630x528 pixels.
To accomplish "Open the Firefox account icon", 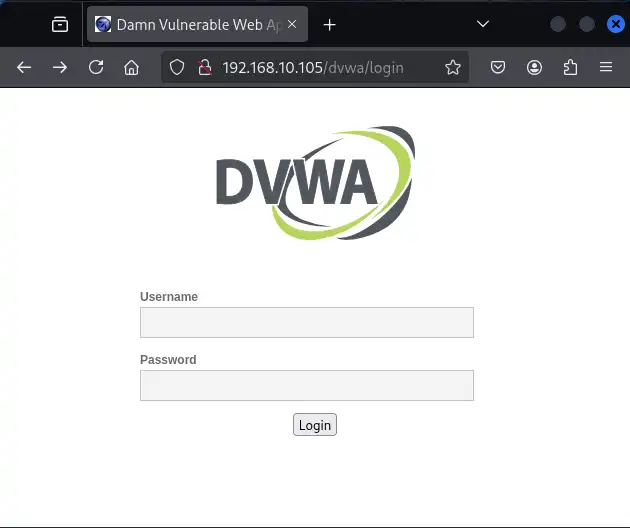I will [x=534, y=67].
